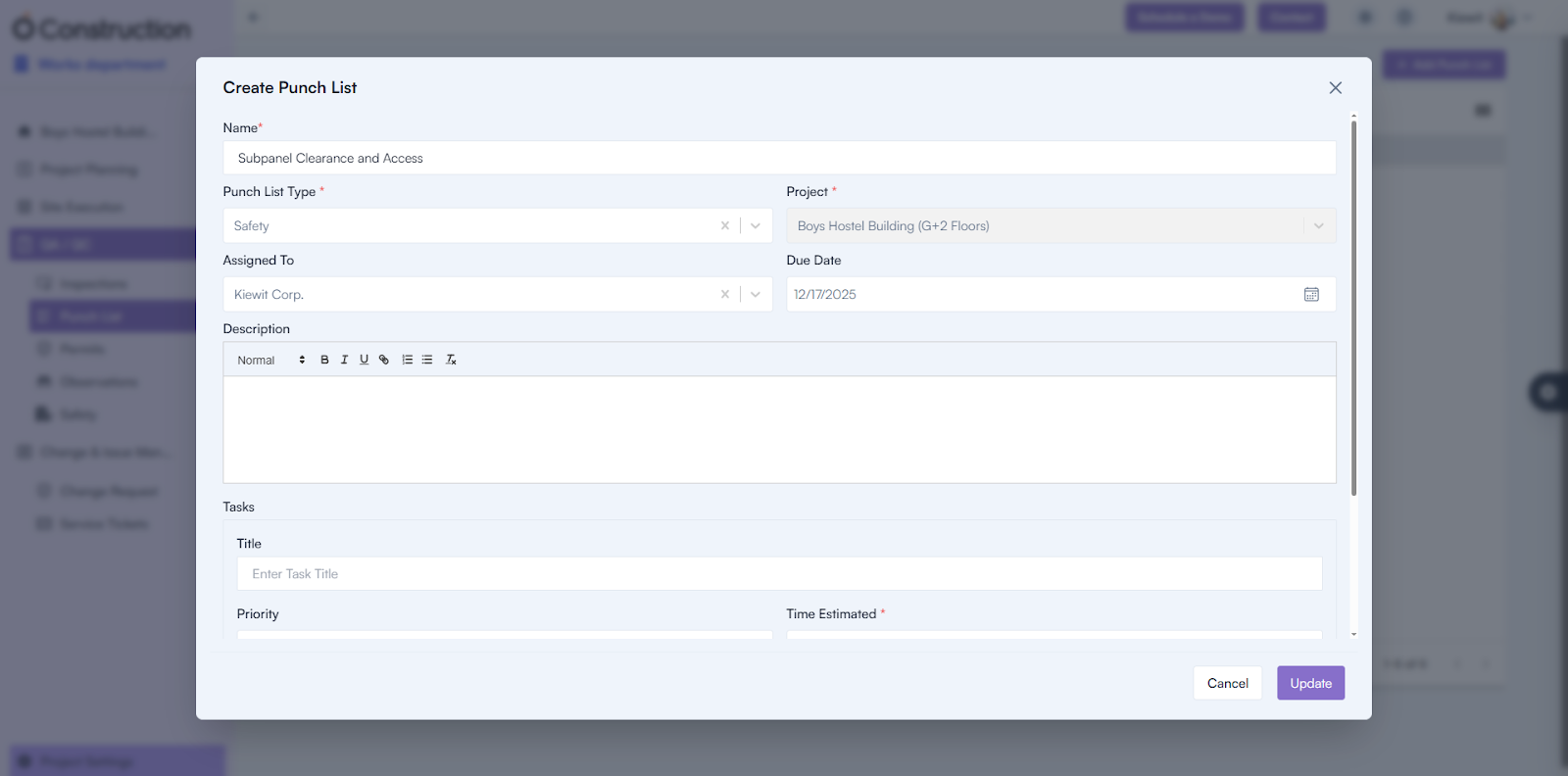This screenshot has height=776, width=1568.
Task: Clear text formatting in description
Action: point(451,360)
